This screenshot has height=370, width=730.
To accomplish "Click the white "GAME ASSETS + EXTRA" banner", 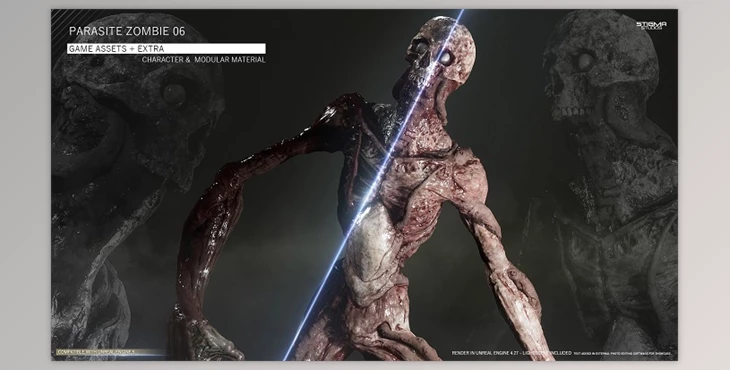I will [x=166, y=48].
